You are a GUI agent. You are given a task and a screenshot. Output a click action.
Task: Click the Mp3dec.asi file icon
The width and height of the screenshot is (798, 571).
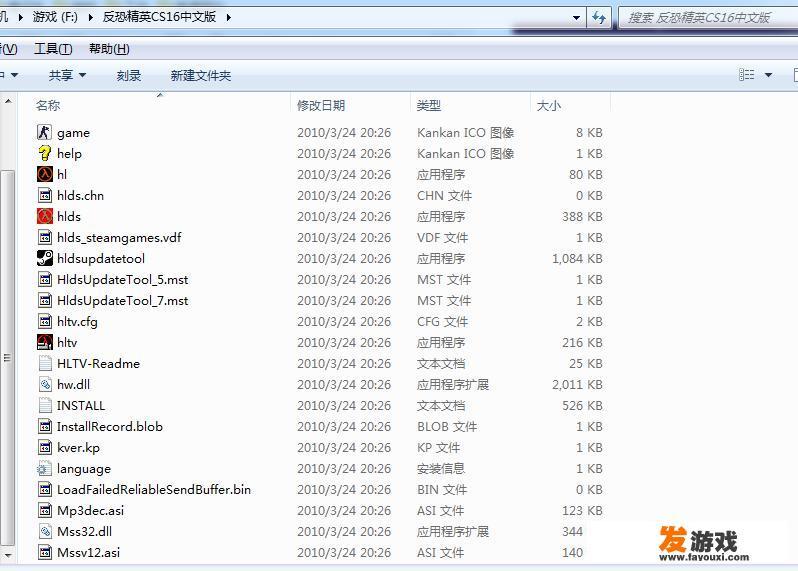pyautogui.click(x=45, y=510)
